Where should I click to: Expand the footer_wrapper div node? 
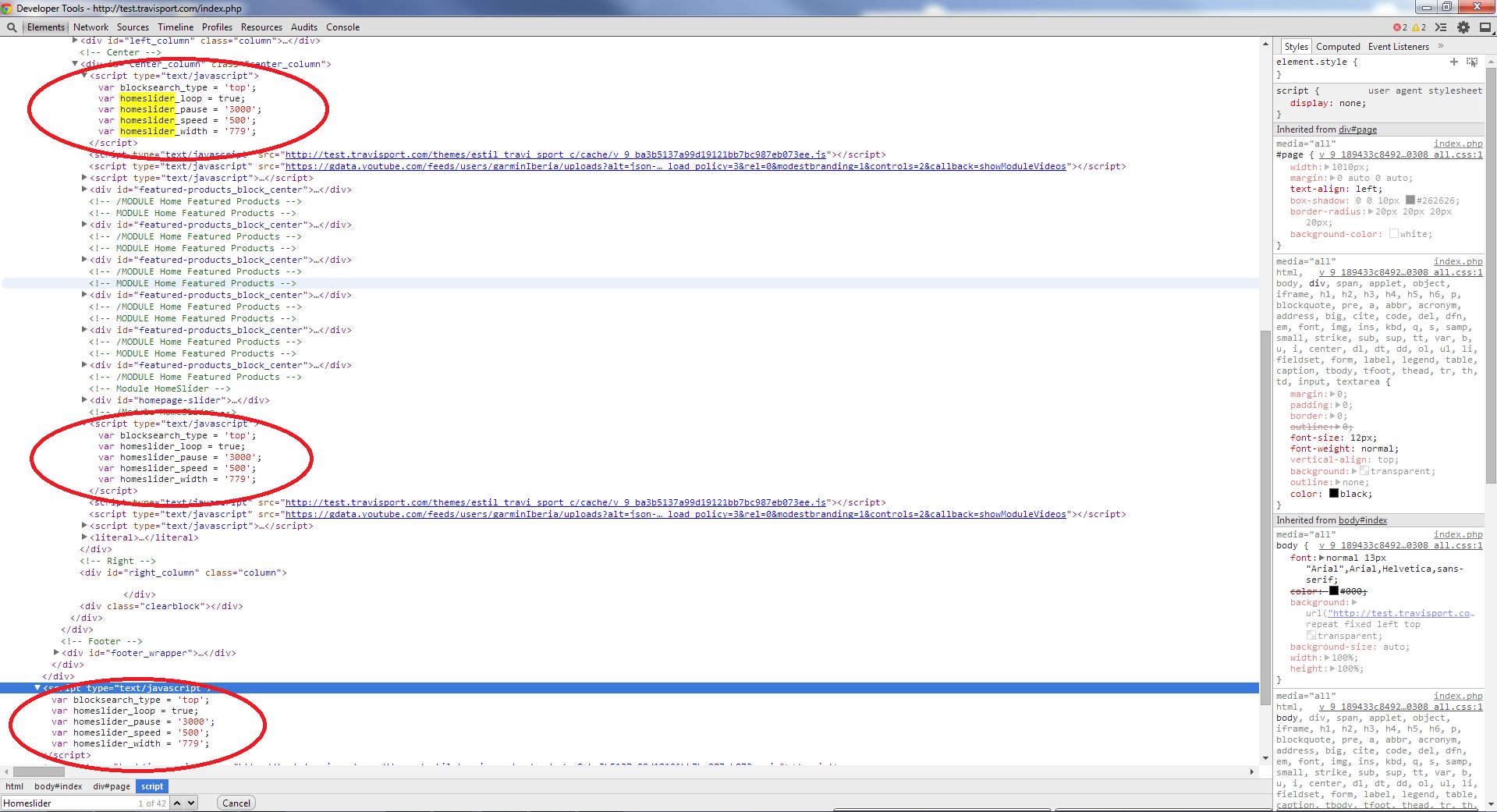coord(56,653)
